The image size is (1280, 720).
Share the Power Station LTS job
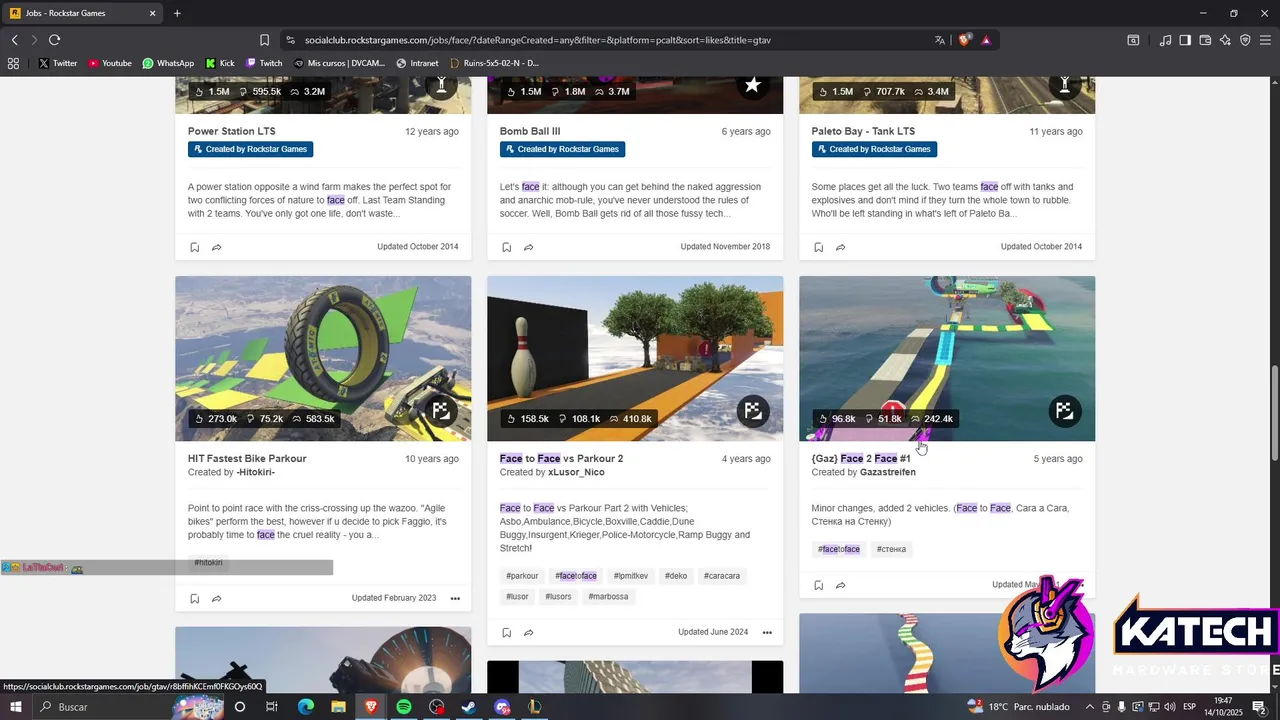tap(217, 247)
